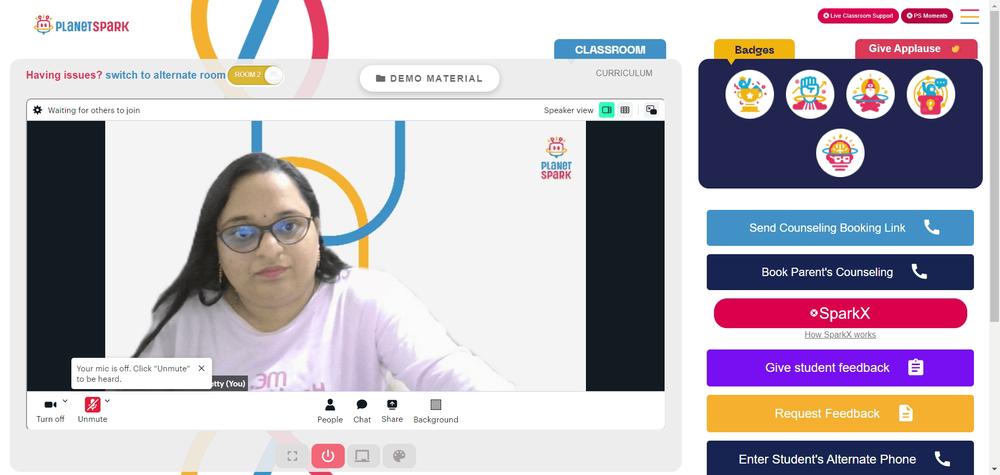Viewport: 1000px width, 475px height.
Task: Open the Chat panel
Action: [x=362, y=411]
